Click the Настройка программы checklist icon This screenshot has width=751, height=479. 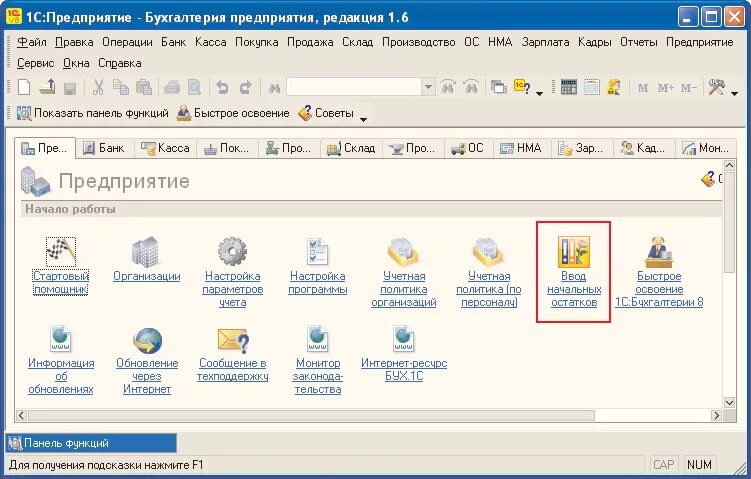318,251
